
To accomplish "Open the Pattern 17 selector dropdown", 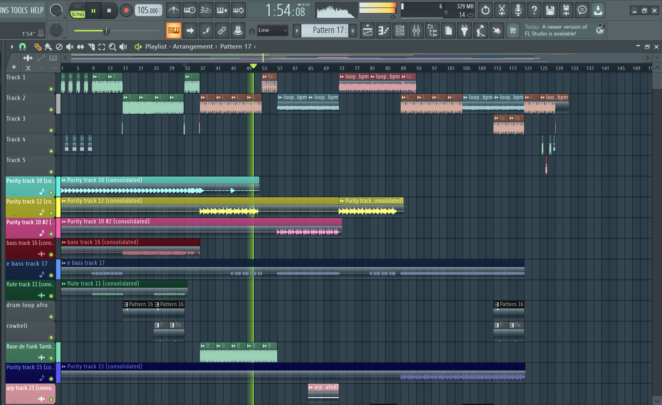I will (326, 30).
